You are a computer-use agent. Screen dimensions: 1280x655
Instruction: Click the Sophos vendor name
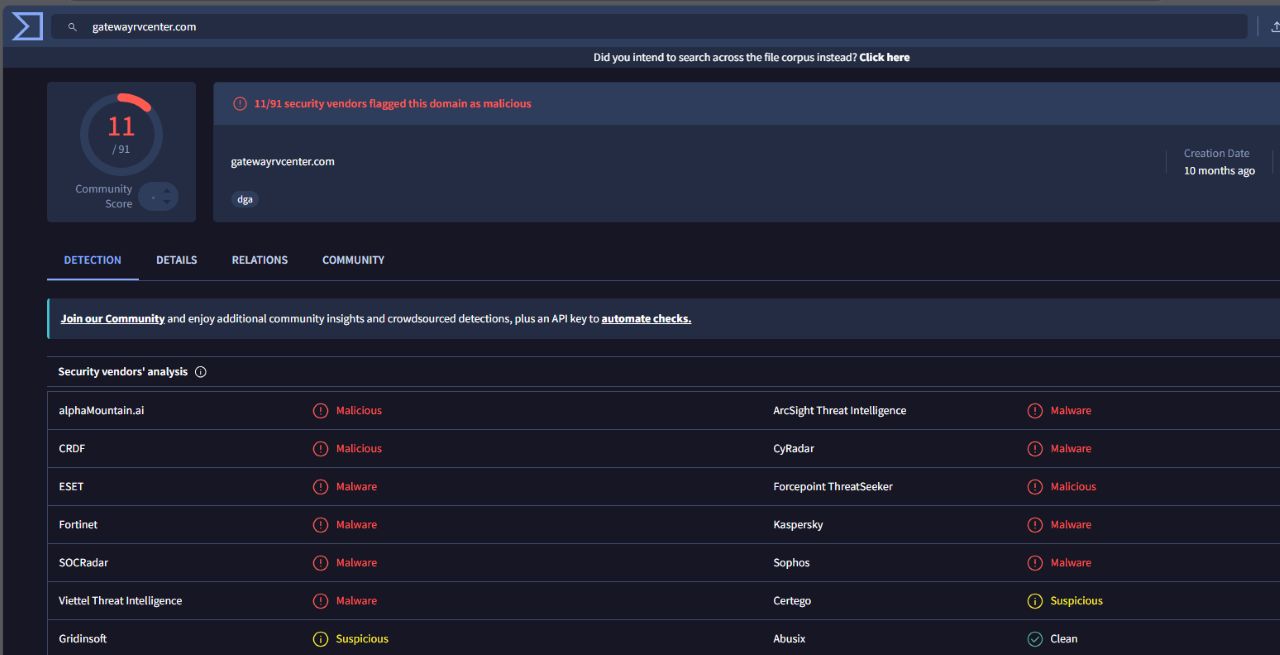point(792,563)
